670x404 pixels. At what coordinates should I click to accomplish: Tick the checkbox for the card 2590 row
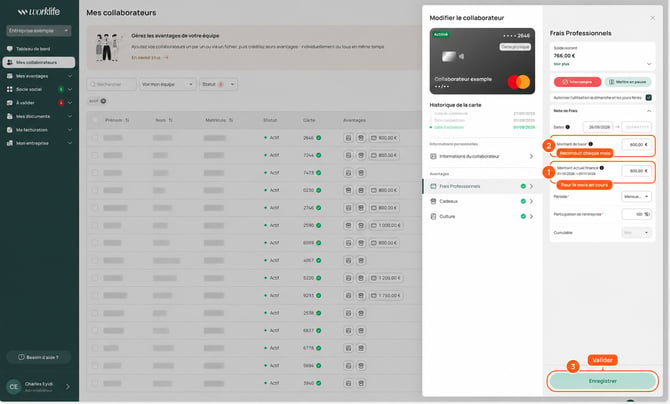point(95,225)
